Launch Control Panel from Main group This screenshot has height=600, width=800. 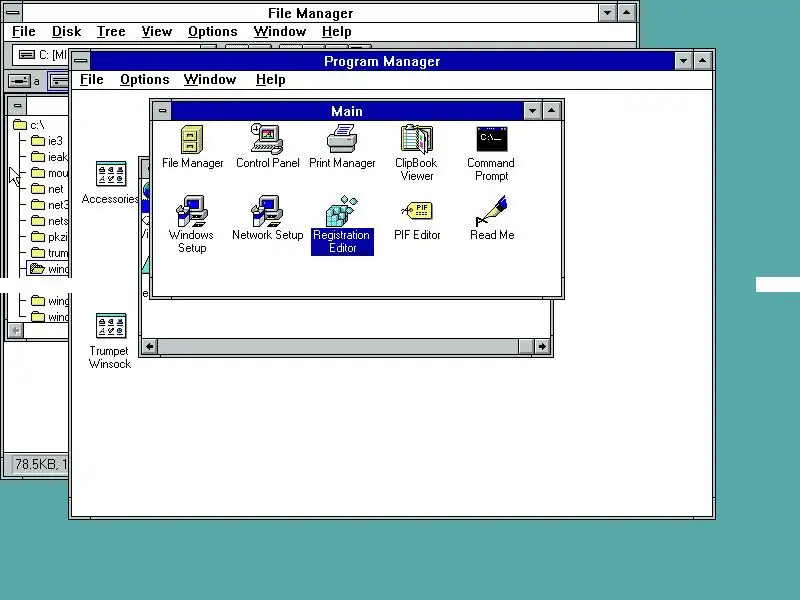[267, 146]
